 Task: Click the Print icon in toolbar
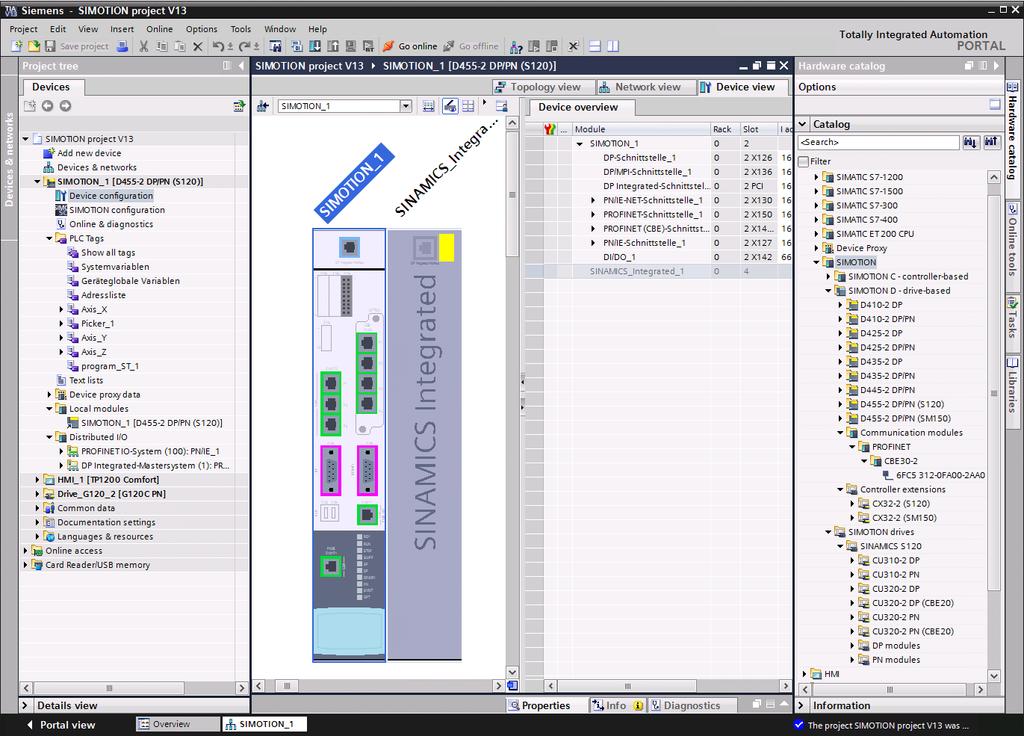click(x=122, y=46)
